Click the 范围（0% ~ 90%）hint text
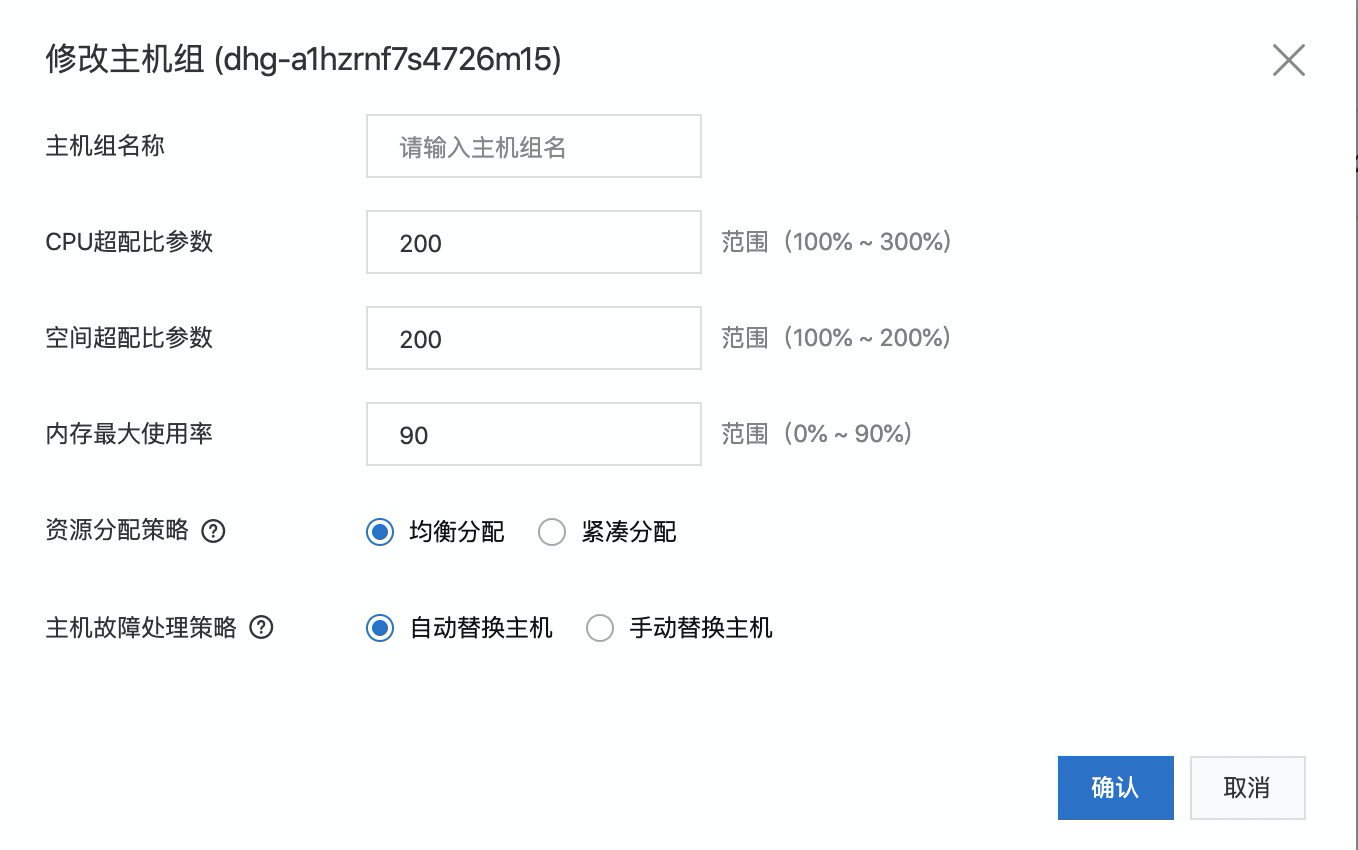Screen dimensions: 1358x850 point(817,434)
